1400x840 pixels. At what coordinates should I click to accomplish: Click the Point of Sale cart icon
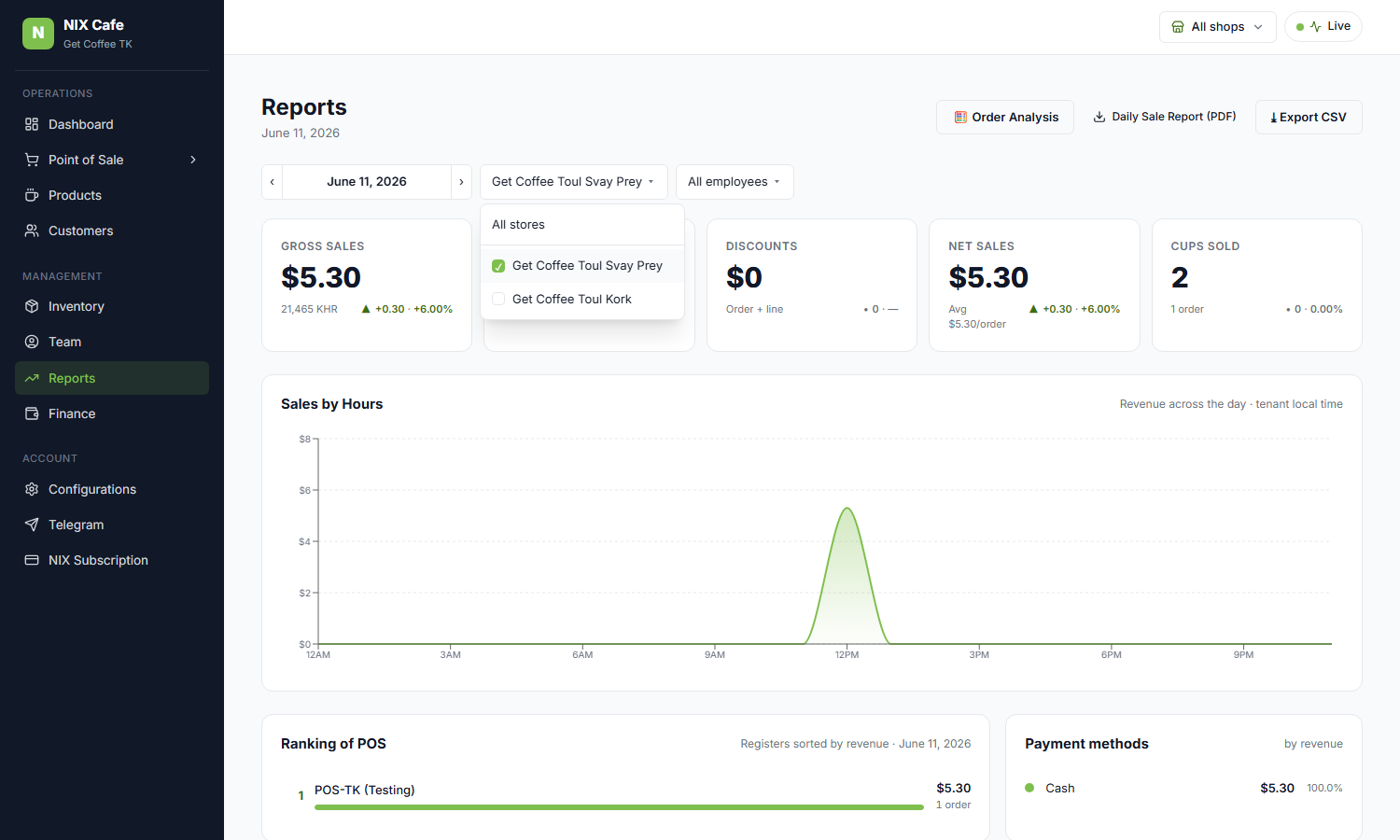click(x=32, y=160)
